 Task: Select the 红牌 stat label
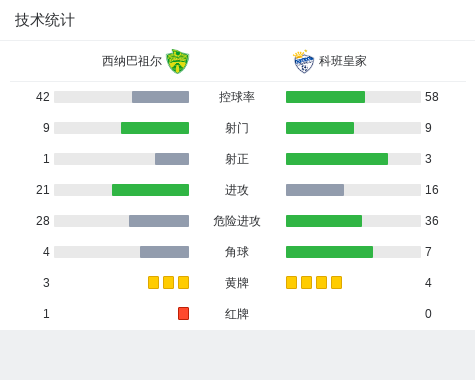pyautogui.click(x=237, y=314)
